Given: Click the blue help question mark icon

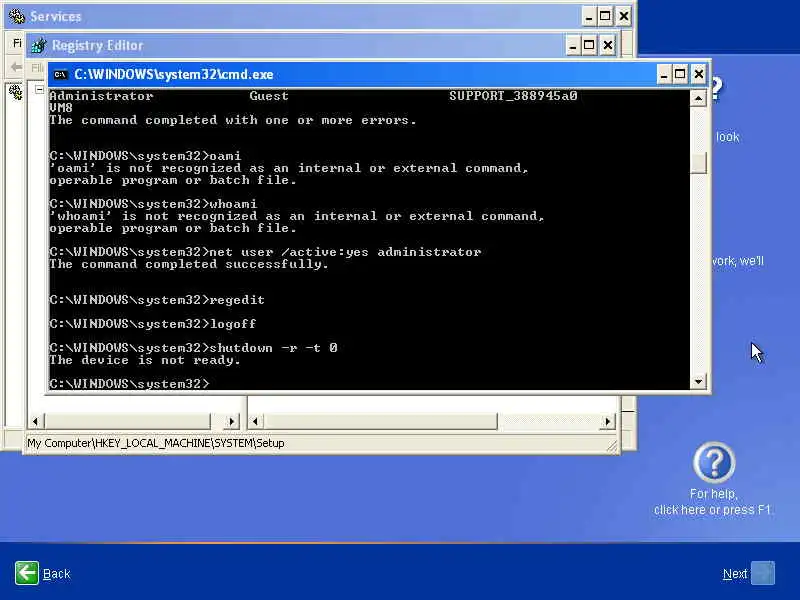Looking at the screenshot, I should [x=714, y=463].
